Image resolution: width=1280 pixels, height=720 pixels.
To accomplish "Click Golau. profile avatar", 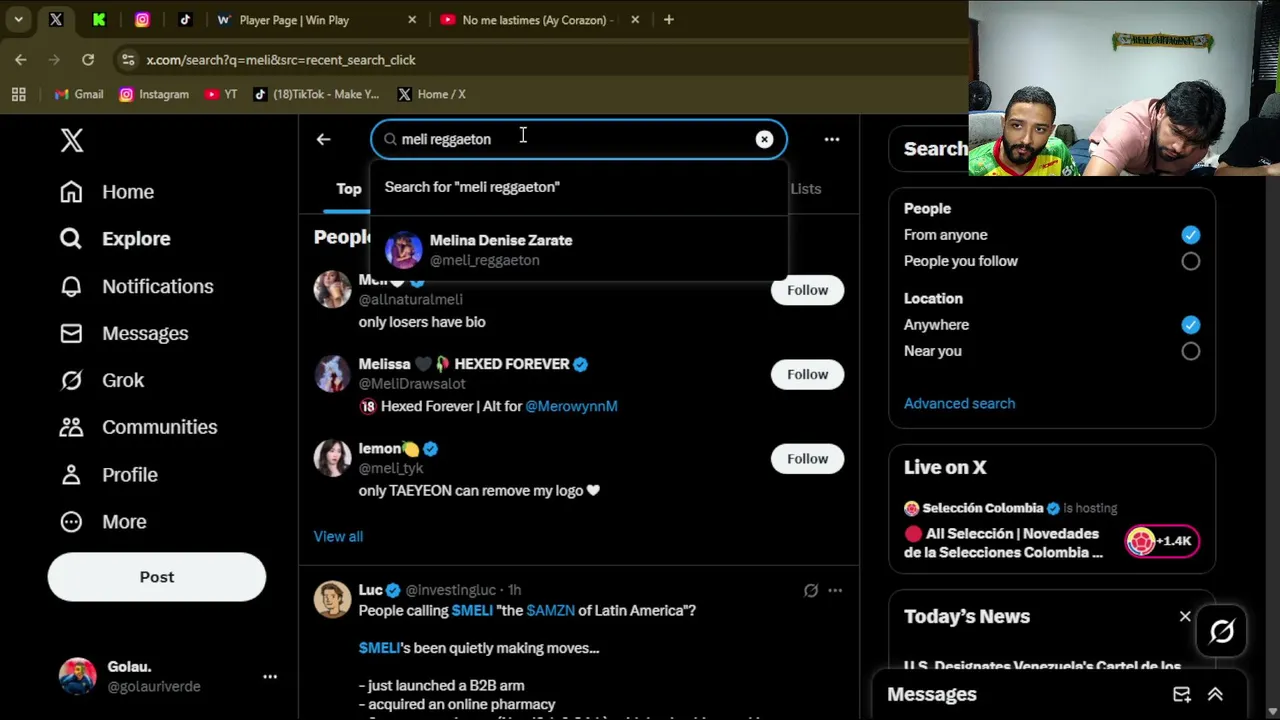I will pyautogui.click(x=78, y=677).
